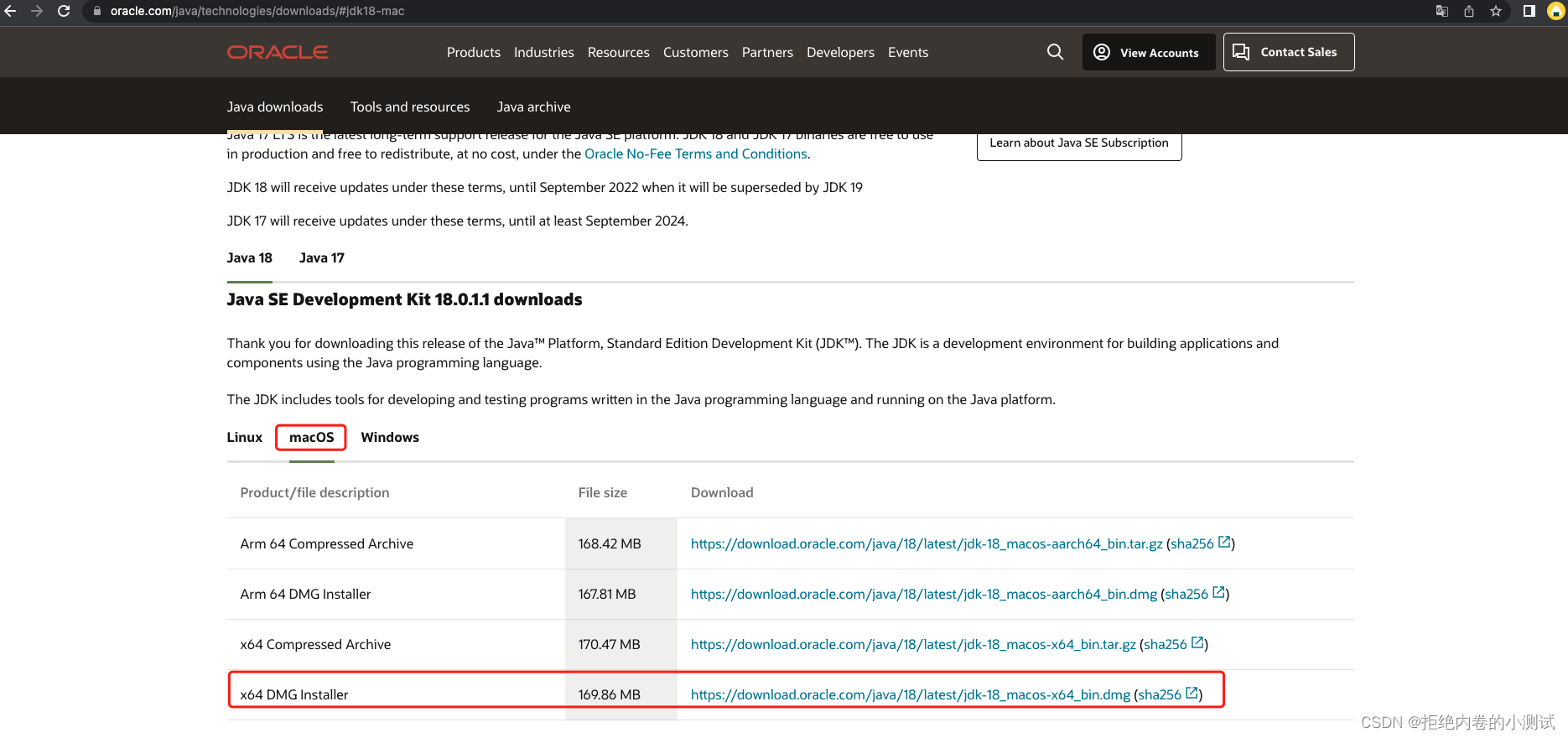Open Oracle No-Fee Terms and Conditions
The width and height of the screenshot is (1568, 738).
[x=696, y=153]
